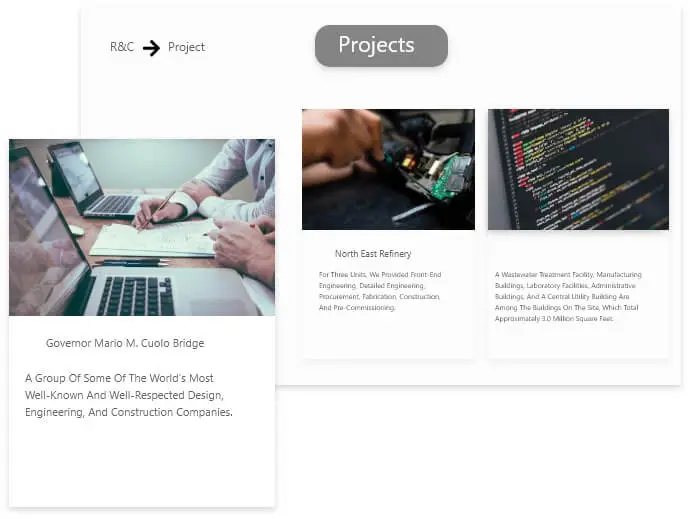
Task: Open the code editor screen photo
Action: (x=578, y=169)
